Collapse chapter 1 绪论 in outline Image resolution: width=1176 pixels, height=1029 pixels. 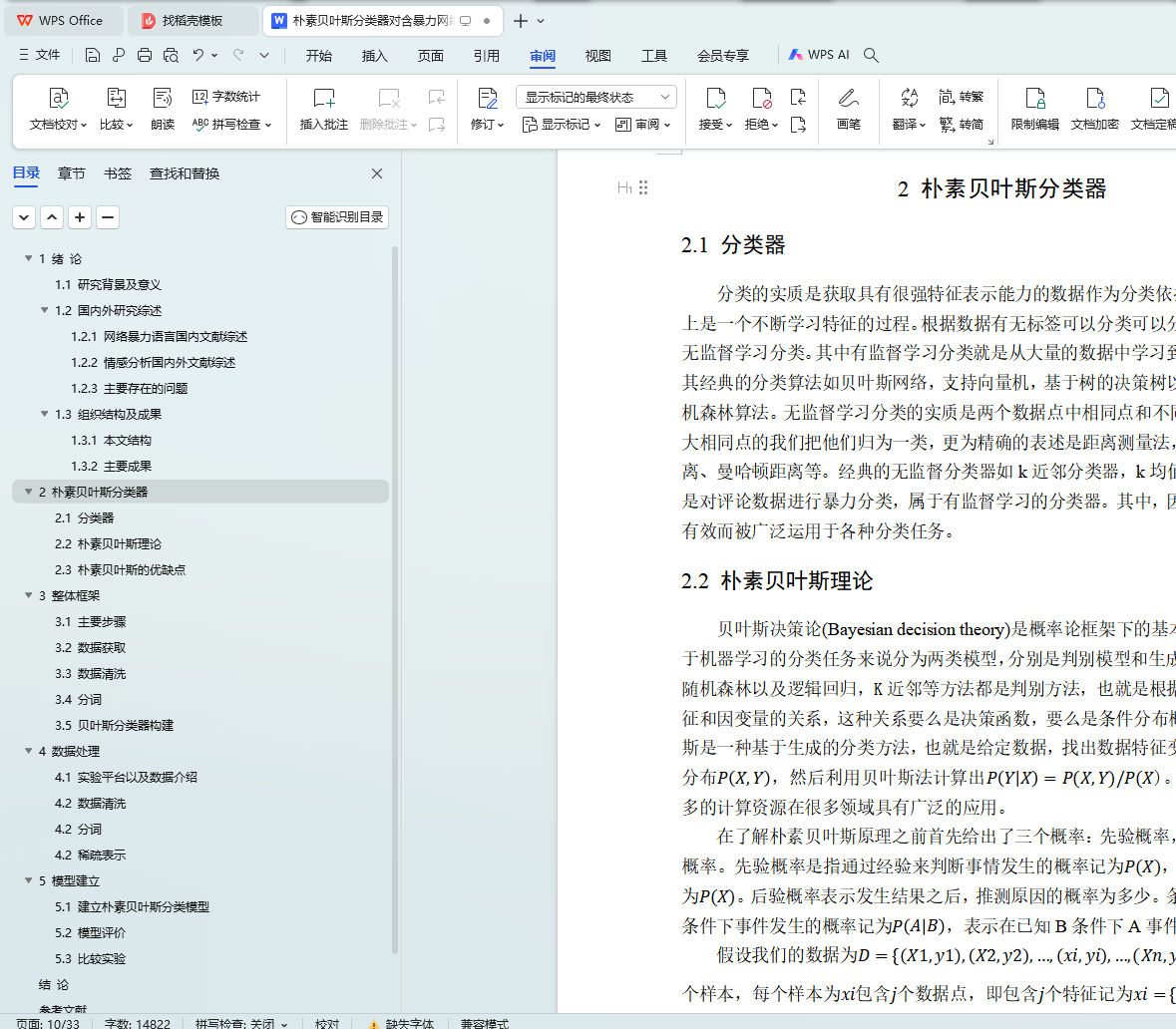(x=29, y=258)
